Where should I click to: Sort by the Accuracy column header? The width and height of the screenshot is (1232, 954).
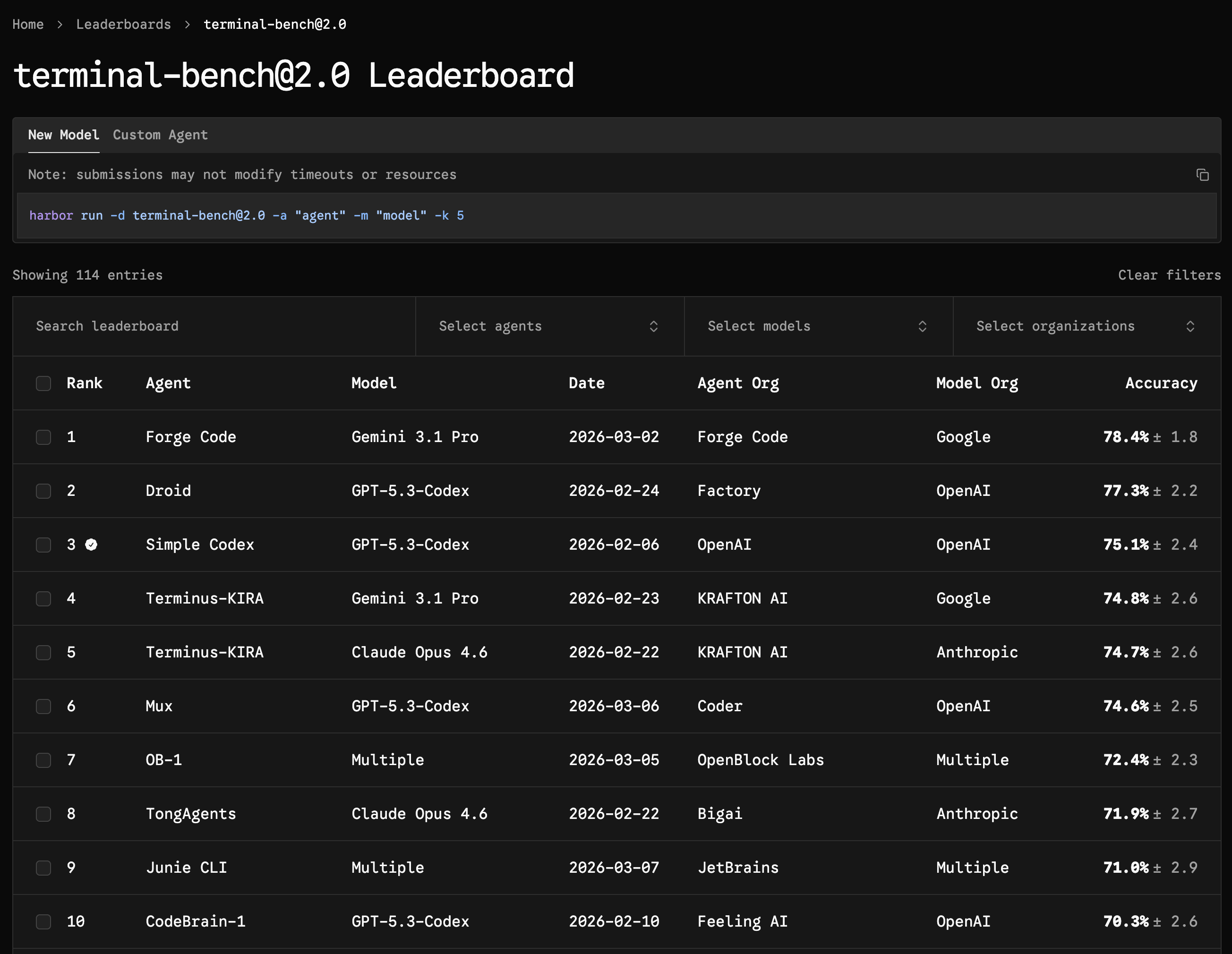[1160, 383]
